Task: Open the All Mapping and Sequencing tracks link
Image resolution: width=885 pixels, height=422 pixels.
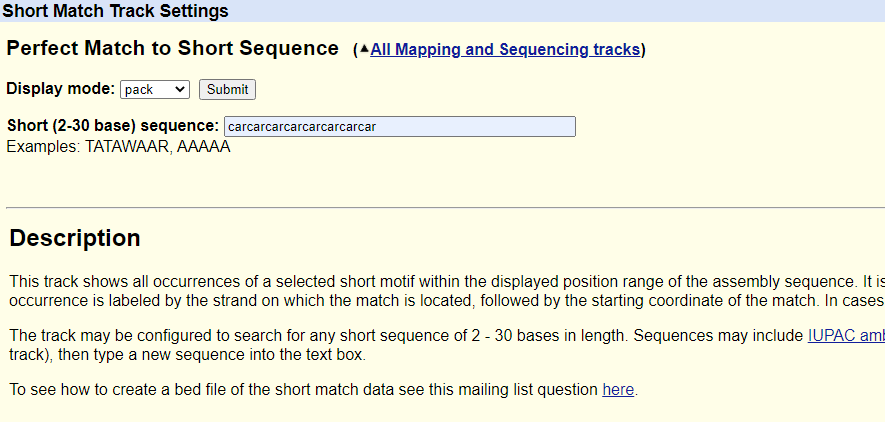Action: [505, 49]
